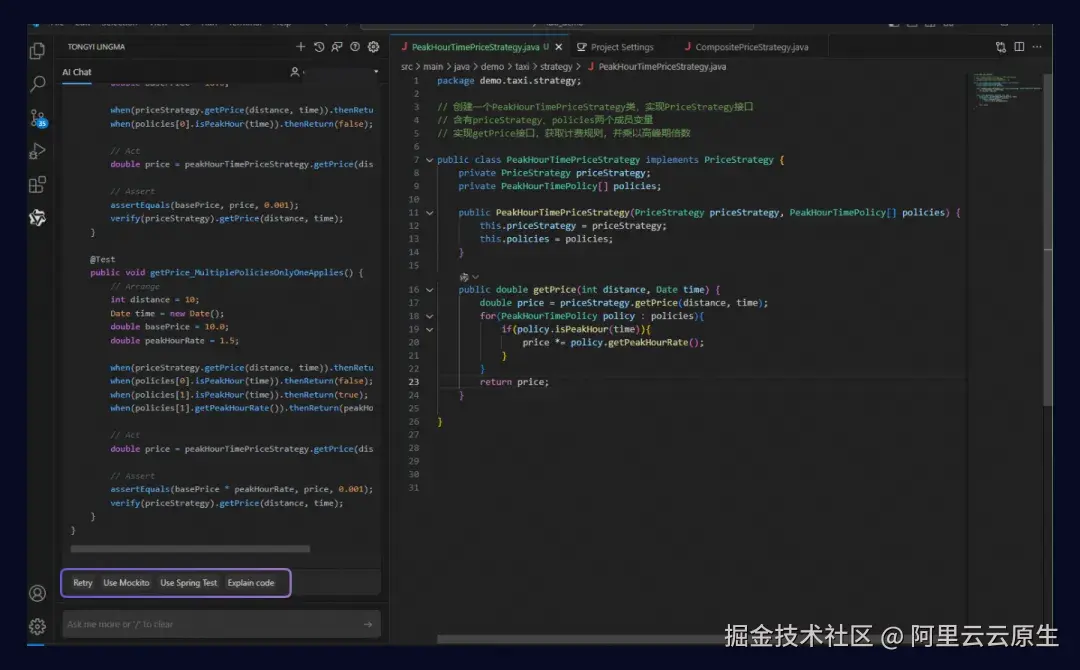Open the compare changes icon in editor toolbar
1080x670 pixels.
(x=1001, y=47)
